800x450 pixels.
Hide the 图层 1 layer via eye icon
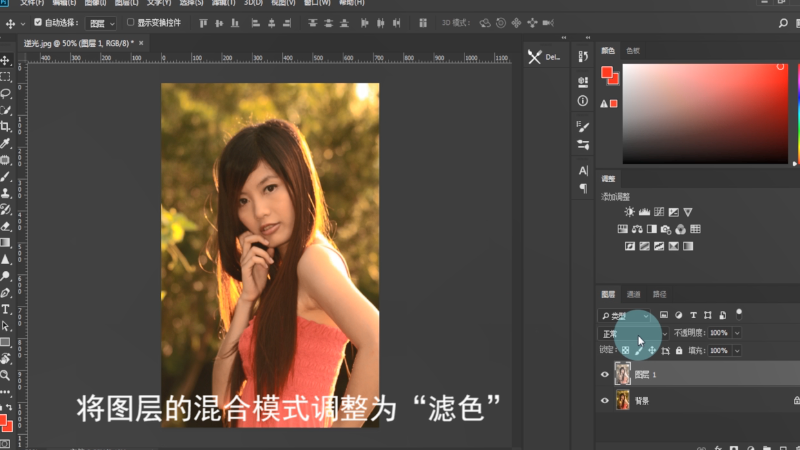pos(605,374)
